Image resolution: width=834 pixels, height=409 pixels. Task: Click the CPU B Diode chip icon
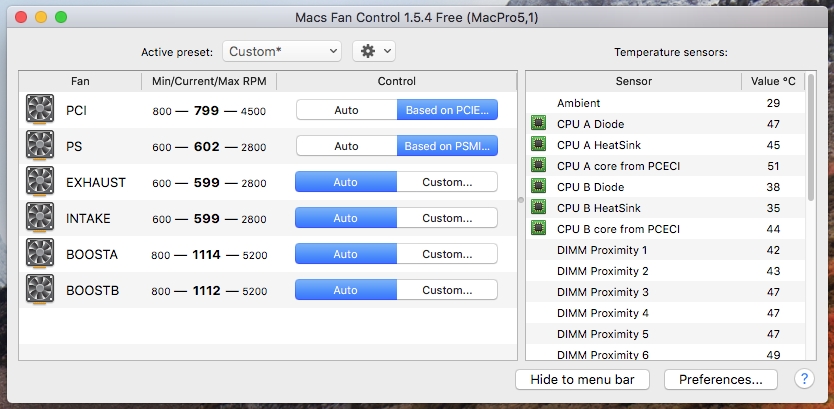[538, 187]
